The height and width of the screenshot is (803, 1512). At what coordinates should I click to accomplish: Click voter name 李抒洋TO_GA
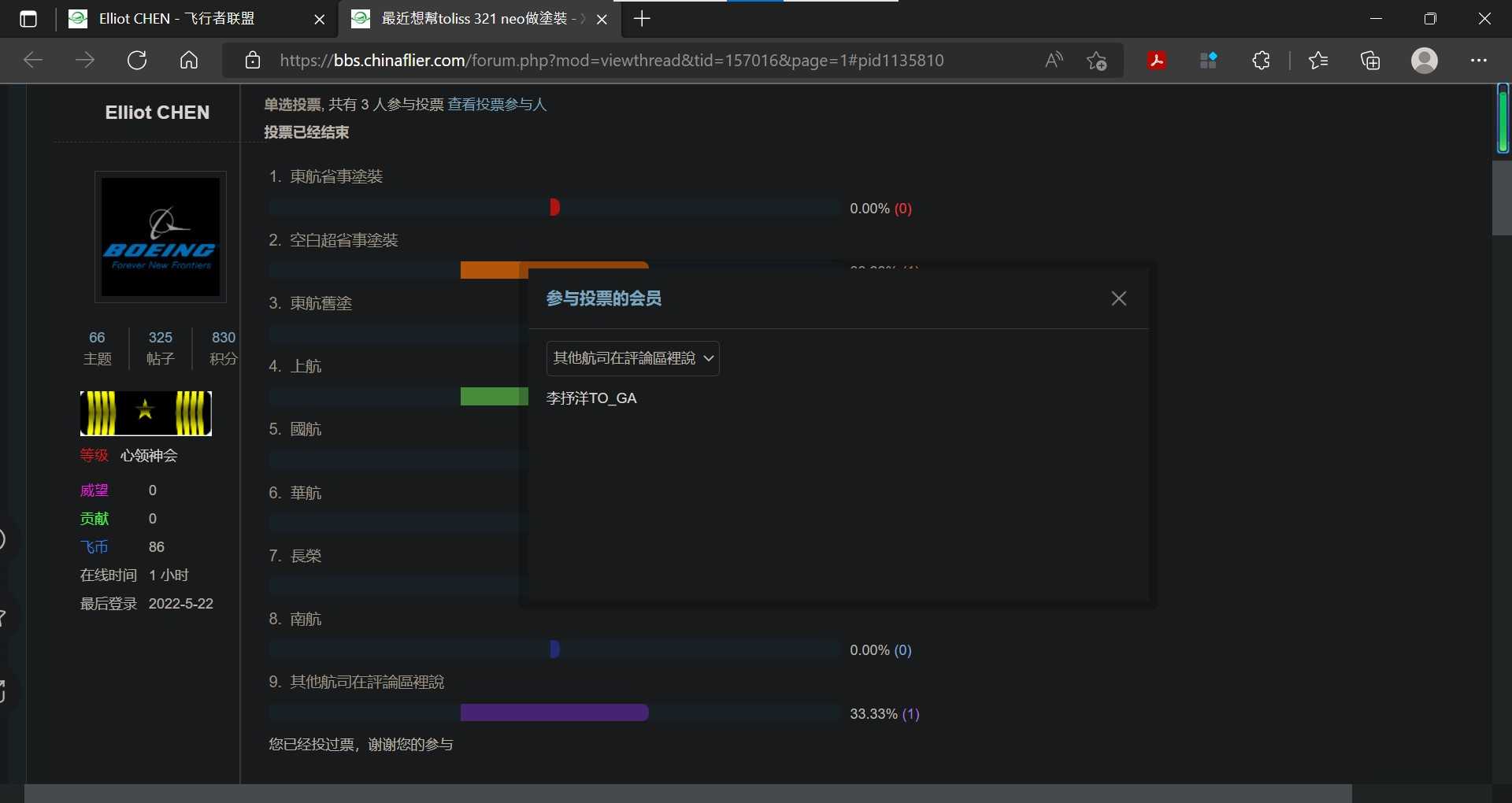point(591,398)
